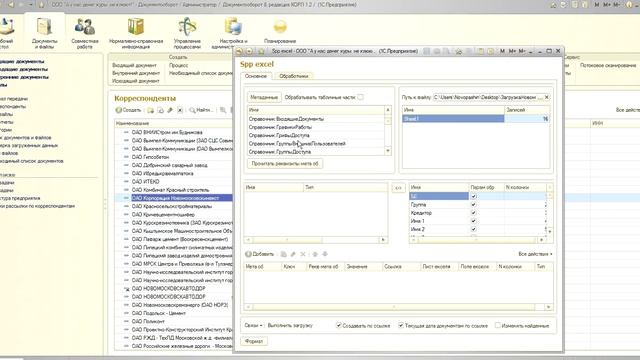640x360 pixels.
Task: Click scroll down arrow of Excel columns table
Action: click(x=550, y=231)
